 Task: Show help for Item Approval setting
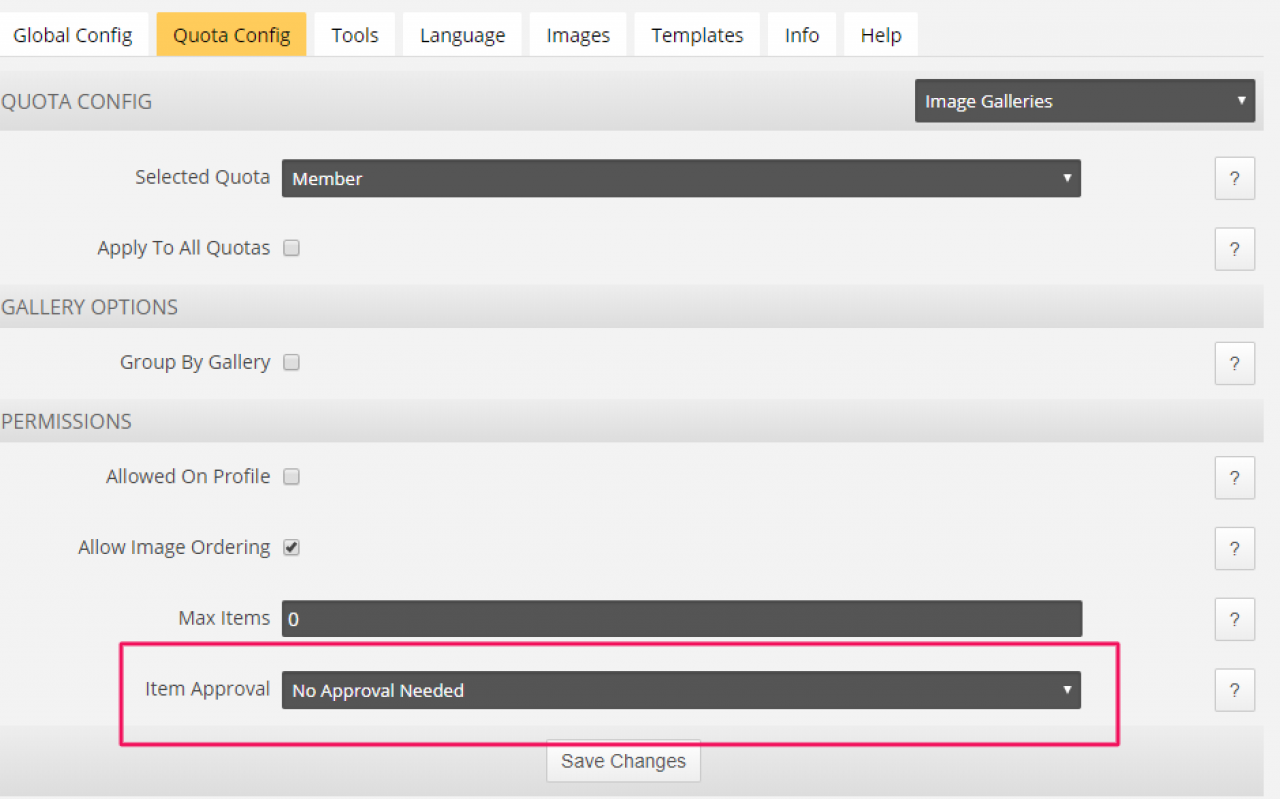pos(1234,690)
